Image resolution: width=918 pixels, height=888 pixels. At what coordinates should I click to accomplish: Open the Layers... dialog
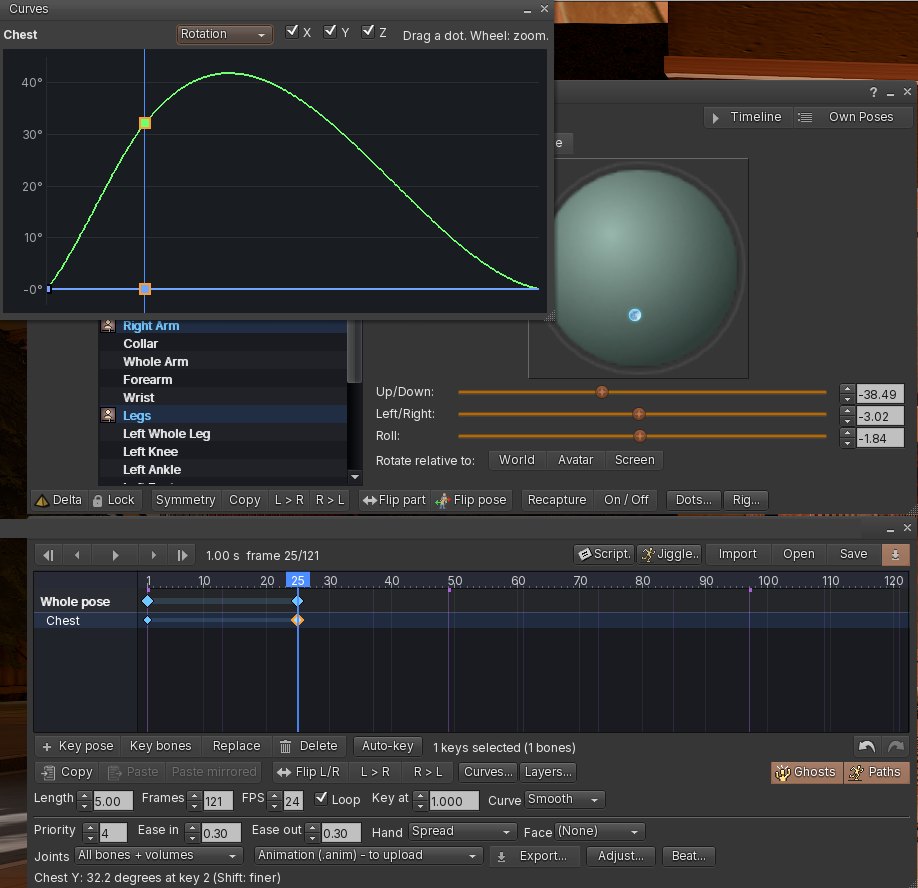pos(548,772)
